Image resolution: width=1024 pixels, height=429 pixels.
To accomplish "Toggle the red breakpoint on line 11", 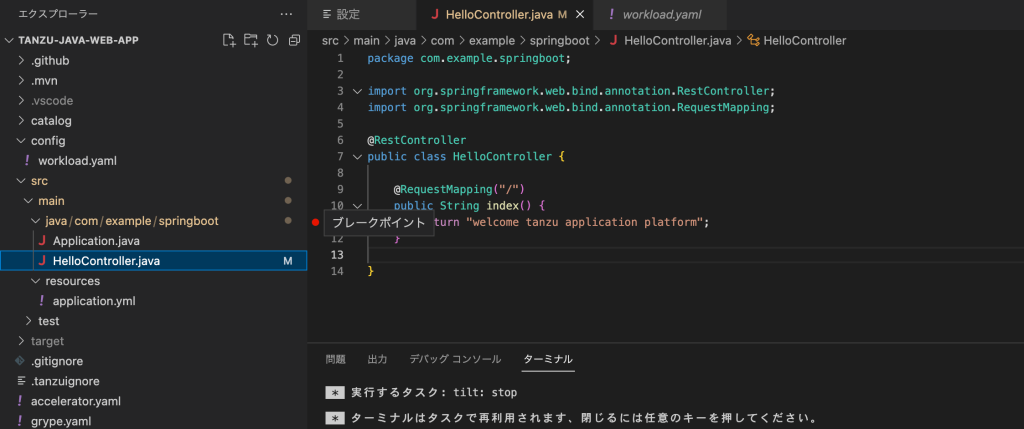I will (316, 222).
